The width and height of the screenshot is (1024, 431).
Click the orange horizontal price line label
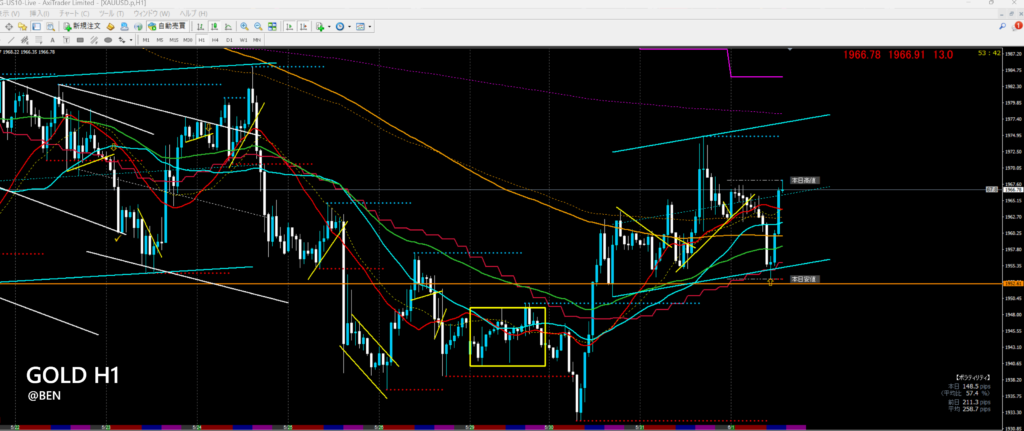tap(1011, 283)
